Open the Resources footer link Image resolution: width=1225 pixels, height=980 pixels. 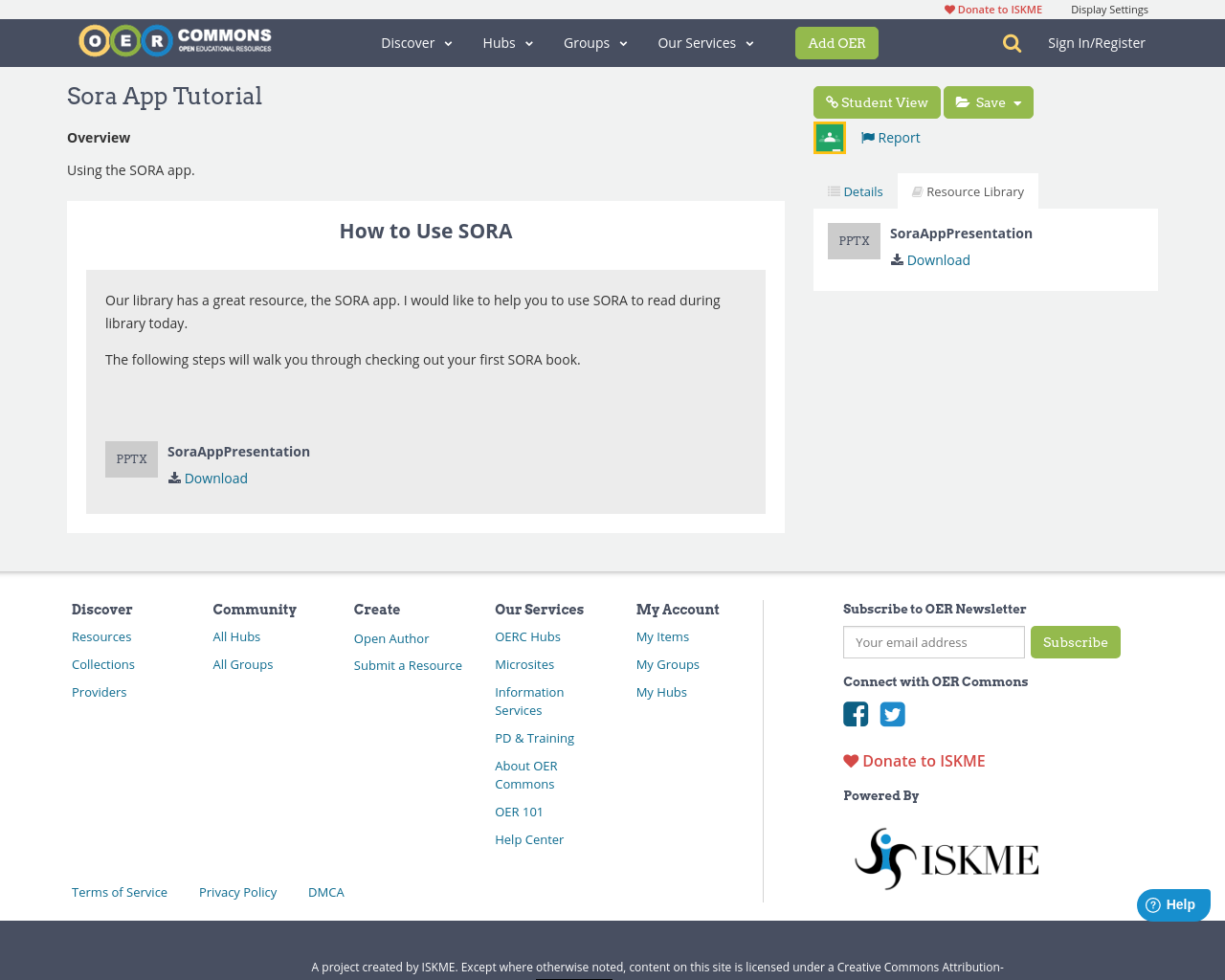click(101, 636)
